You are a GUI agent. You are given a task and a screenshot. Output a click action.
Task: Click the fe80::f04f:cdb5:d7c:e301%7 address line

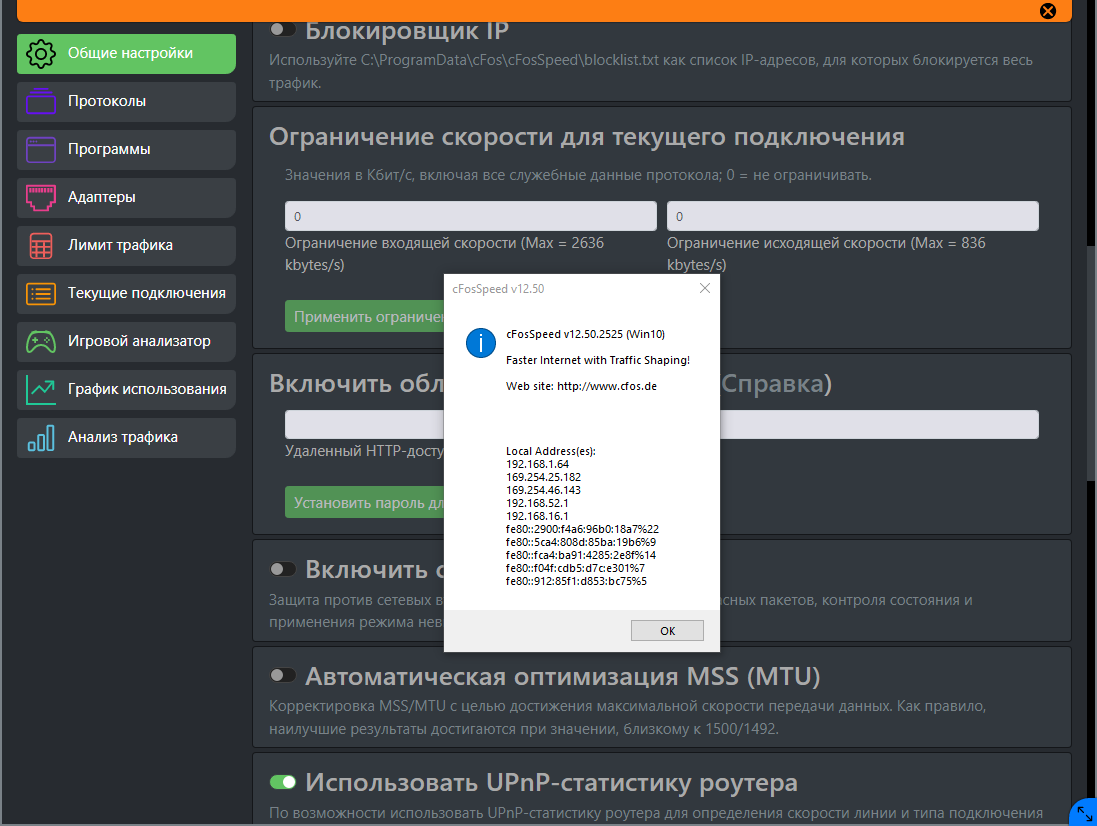[575, 568]
